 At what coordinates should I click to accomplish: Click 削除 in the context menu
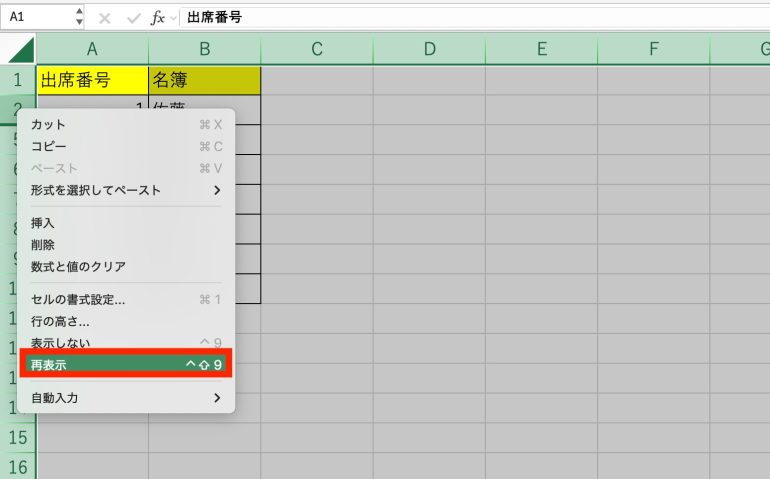[43, 245]
